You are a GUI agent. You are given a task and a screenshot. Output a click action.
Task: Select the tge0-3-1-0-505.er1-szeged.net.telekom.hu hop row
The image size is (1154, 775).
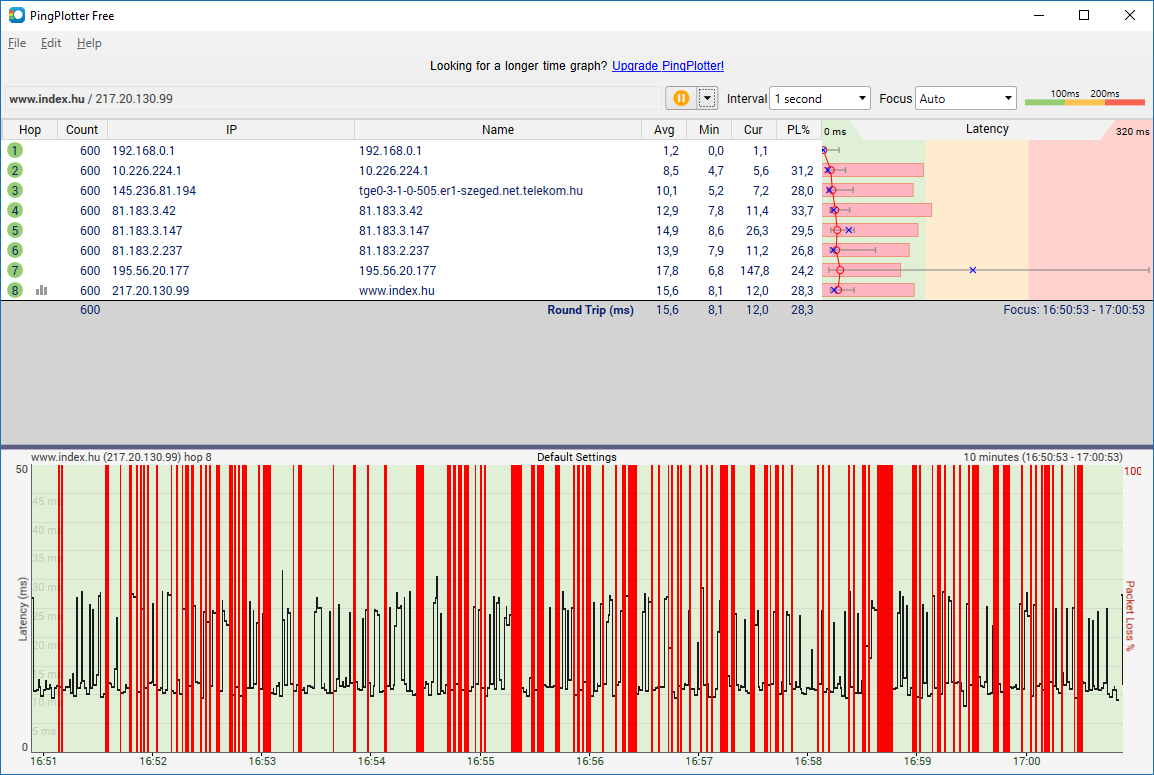[470, 190]
